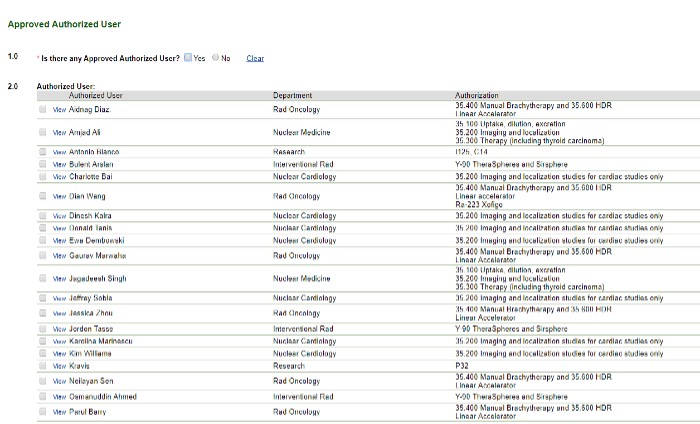The width and height of the screenshot is (700, 424).
Task: Select the Parul Barry checkbox
Action: pyautogui.click(x=43, y=411)
